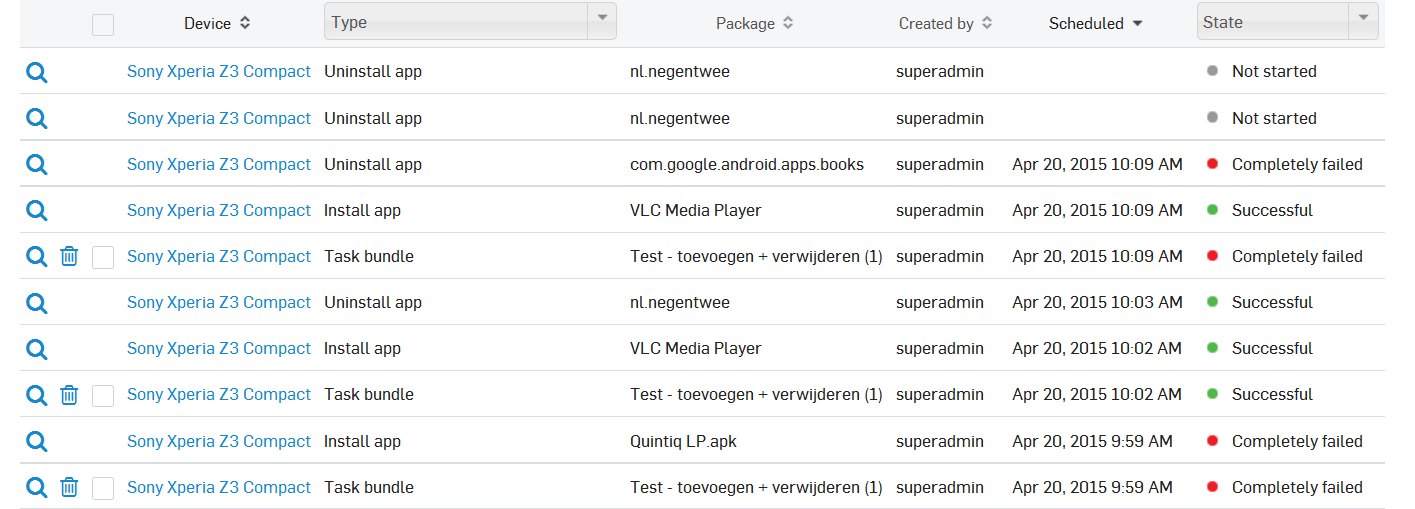Click the red Completely failed indicator of Quintiq task
Viewport: 1415px width, 509px height.
pyautogui.click(x=1213, y=441)
